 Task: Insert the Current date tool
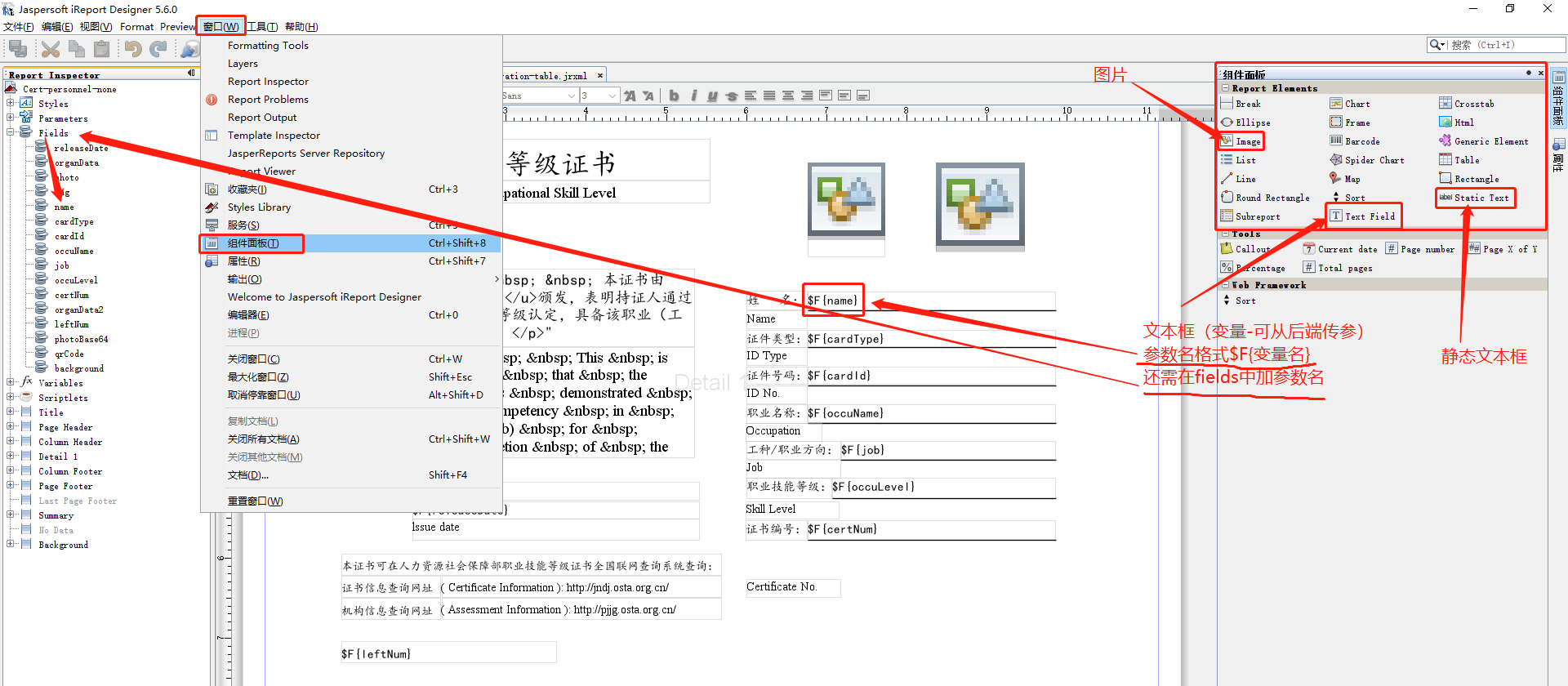click(x=1340, y=249)
